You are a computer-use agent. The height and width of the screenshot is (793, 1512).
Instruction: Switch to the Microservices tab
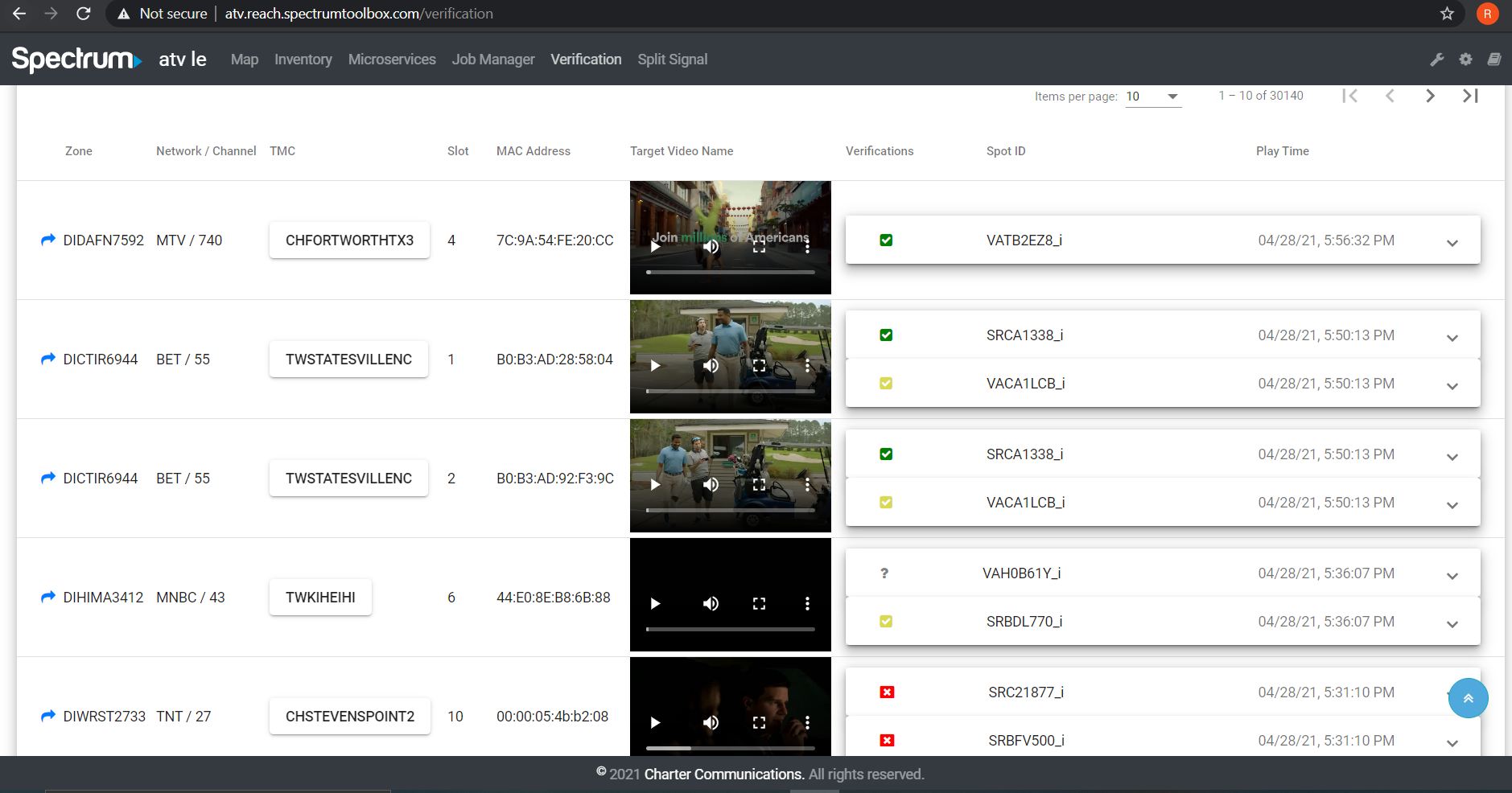[x=392, y=59]
